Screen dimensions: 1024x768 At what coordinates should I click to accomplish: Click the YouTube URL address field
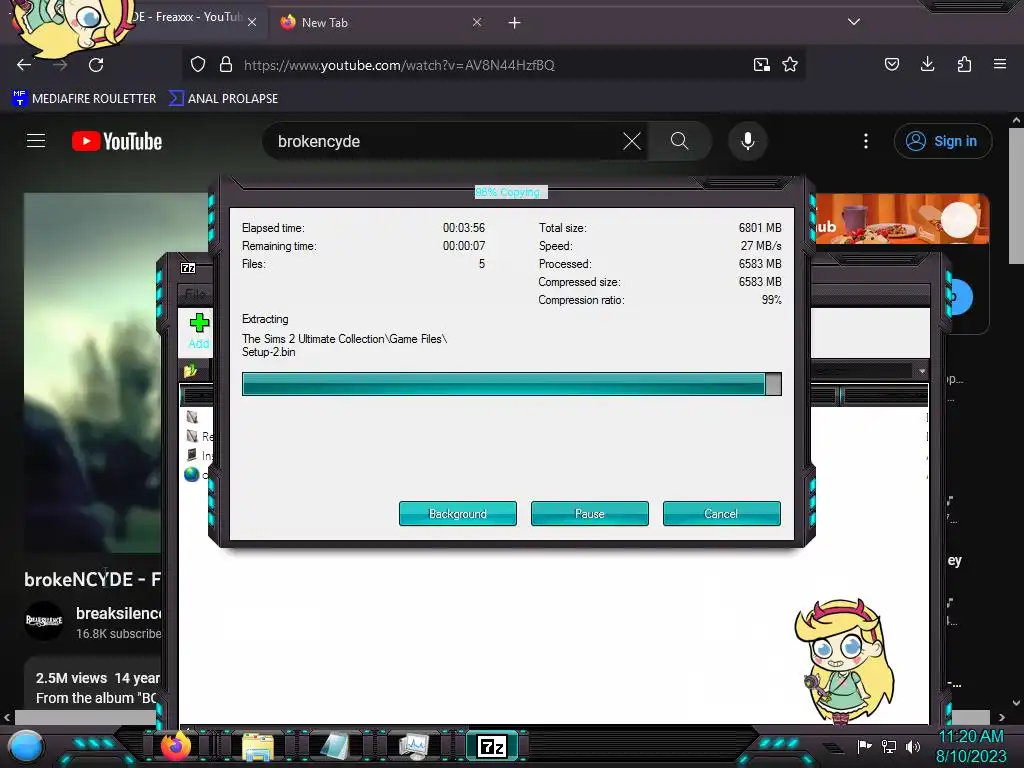click(493, 65)
